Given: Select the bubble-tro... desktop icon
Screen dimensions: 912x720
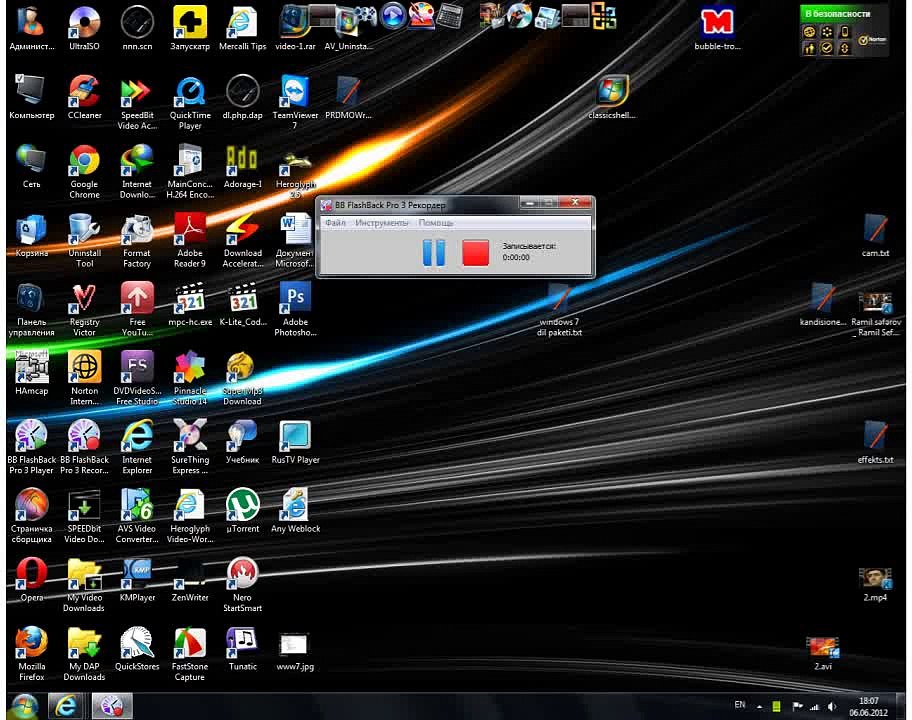Looking at the screenshot, I should point(717,28).
